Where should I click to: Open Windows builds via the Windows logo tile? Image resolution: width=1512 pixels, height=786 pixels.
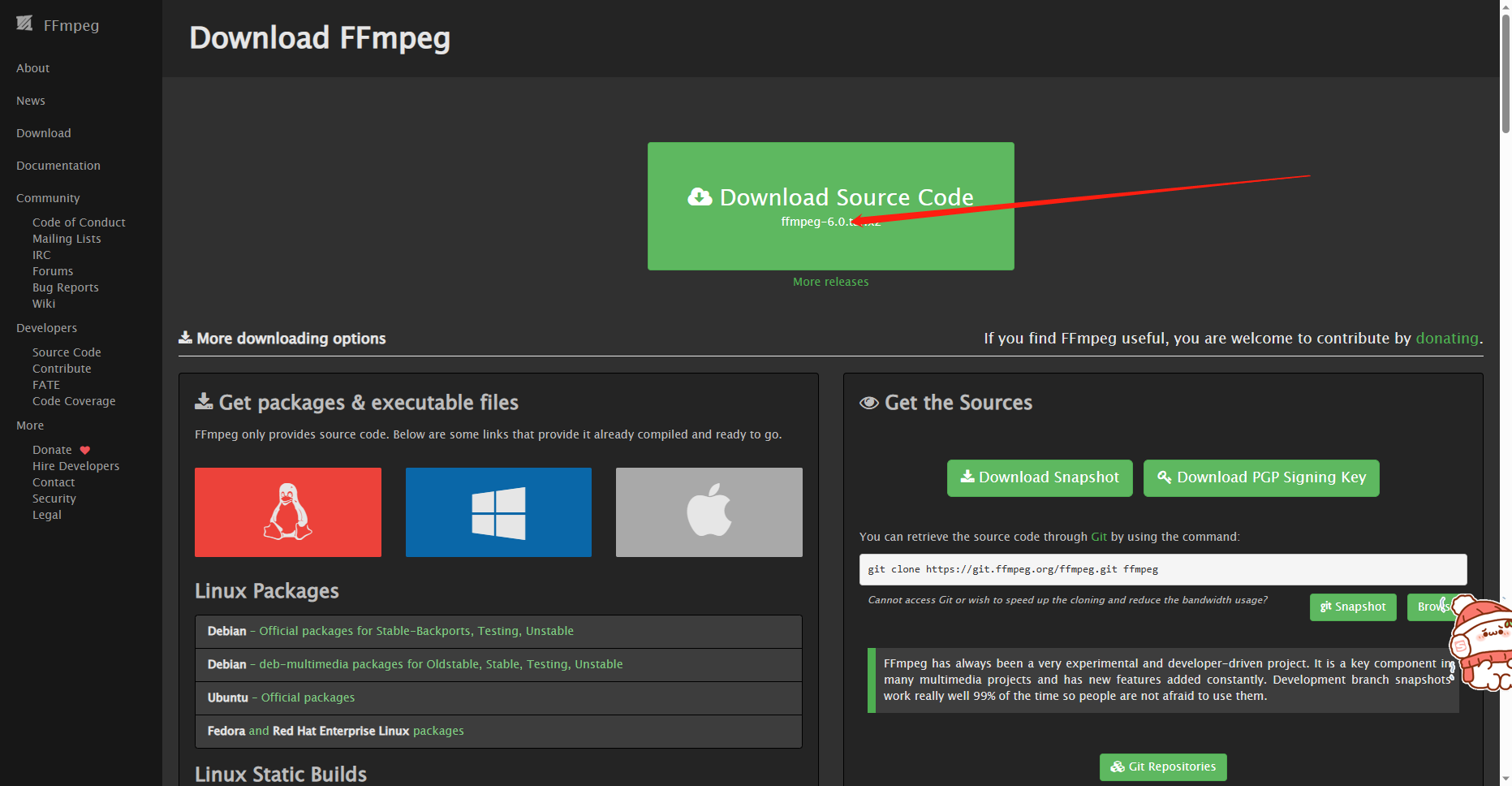498,512
